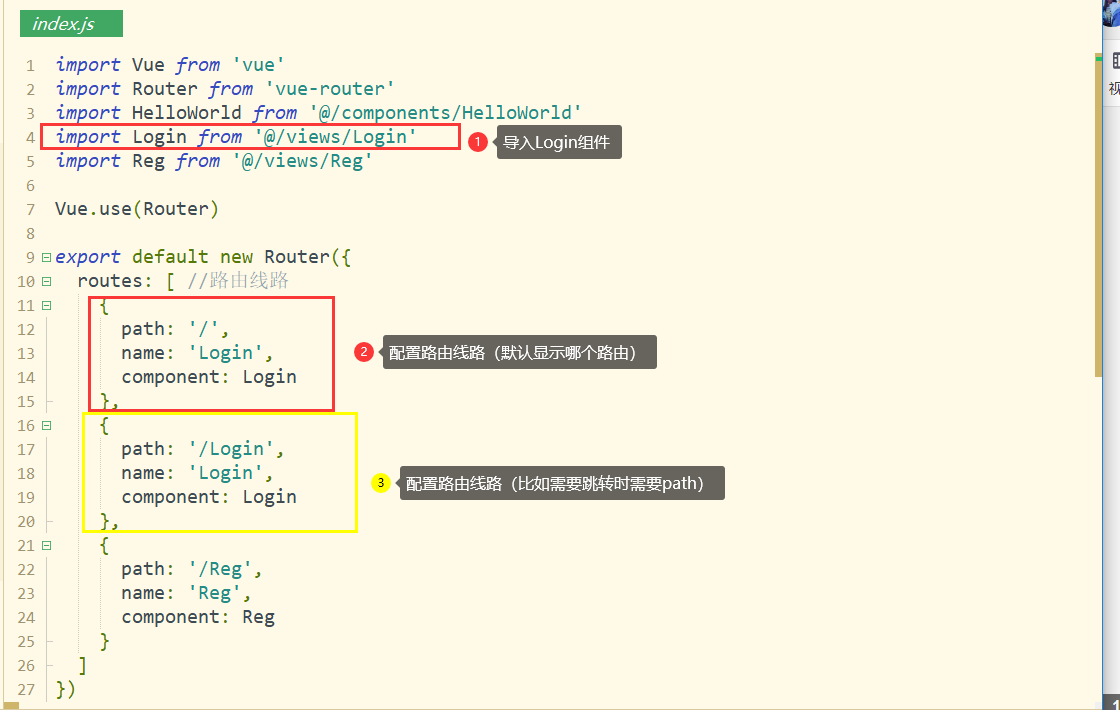1120x710 pixels.
Task: Click the name: 'Reg' line
Action: (x=186, y=594)
